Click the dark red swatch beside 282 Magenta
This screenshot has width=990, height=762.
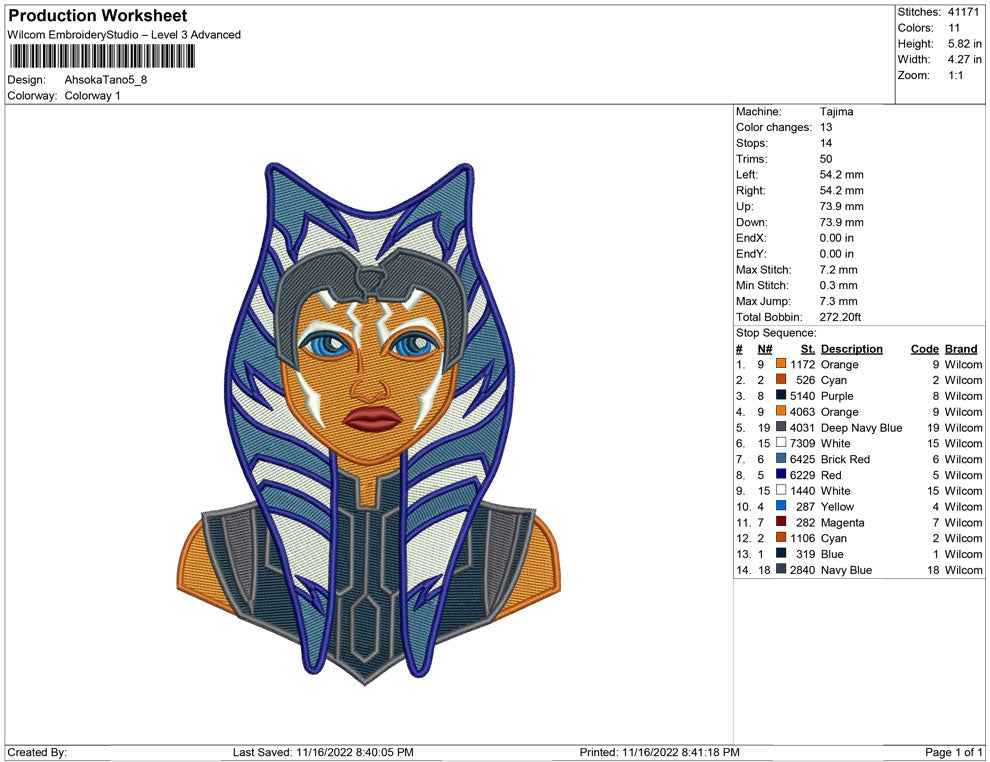pyautogui.click(x=781, y=521)
